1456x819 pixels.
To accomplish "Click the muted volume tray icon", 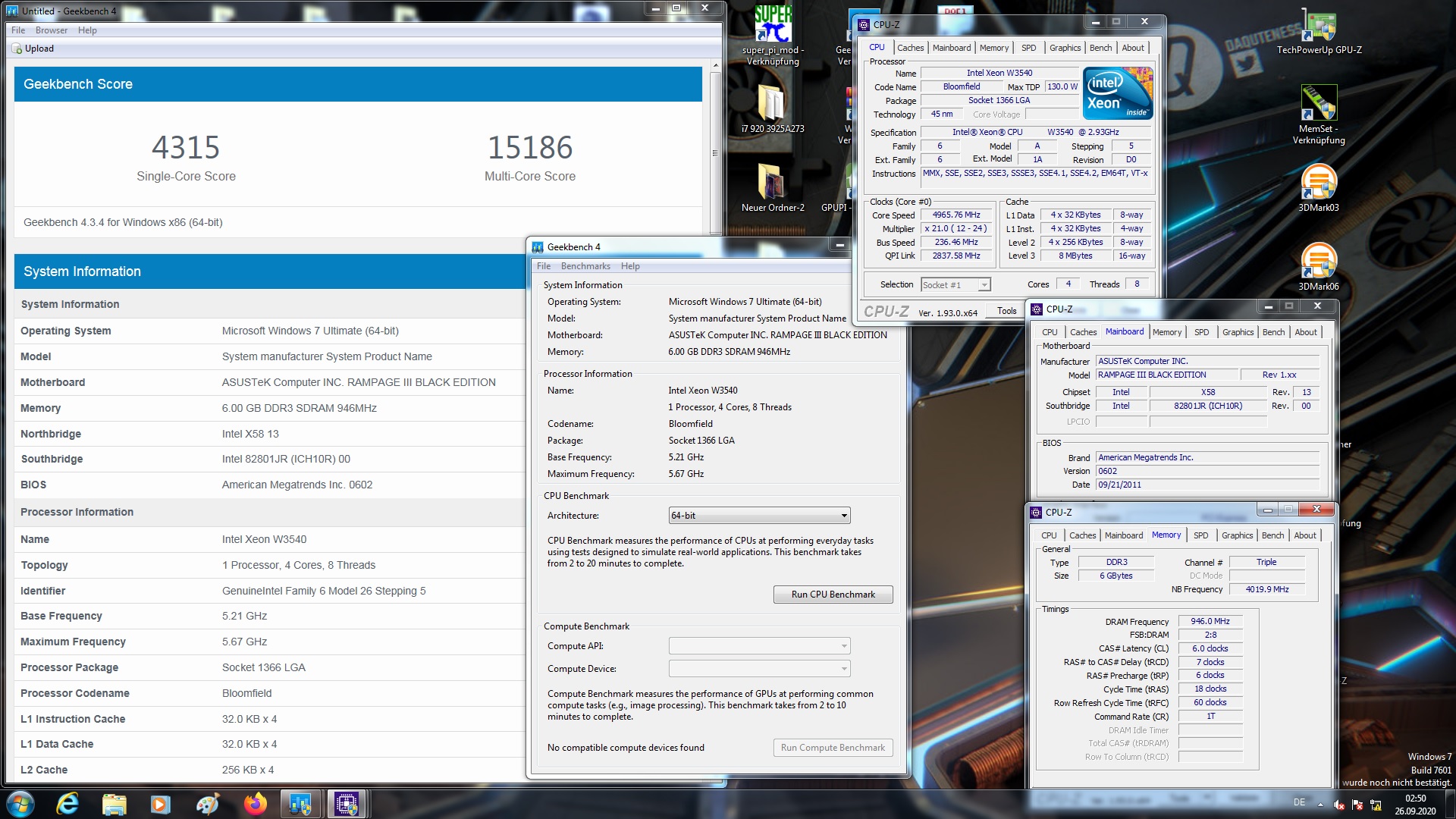I will (x=1338, y=805).
